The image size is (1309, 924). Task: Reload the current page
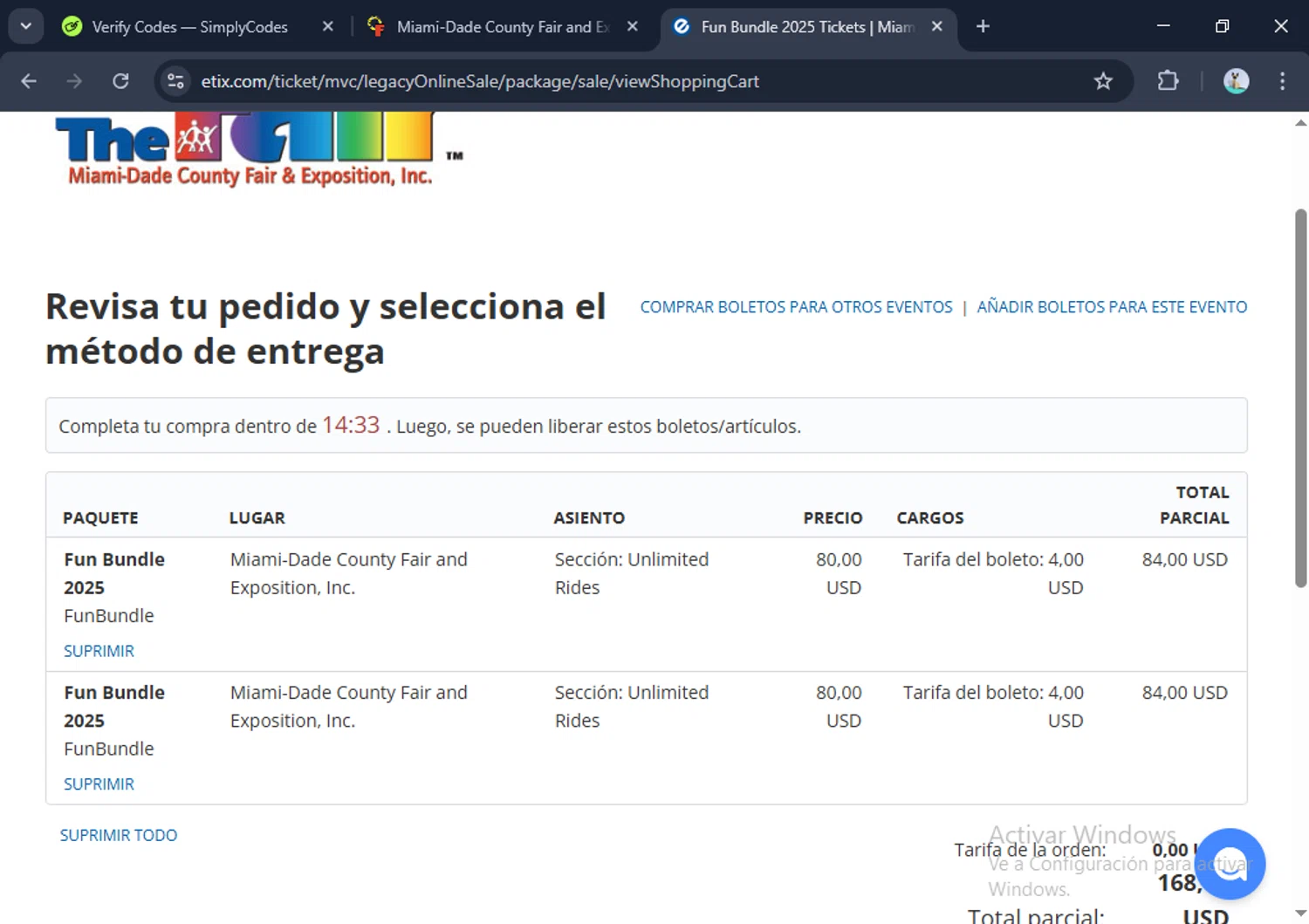tap(120, 81)
